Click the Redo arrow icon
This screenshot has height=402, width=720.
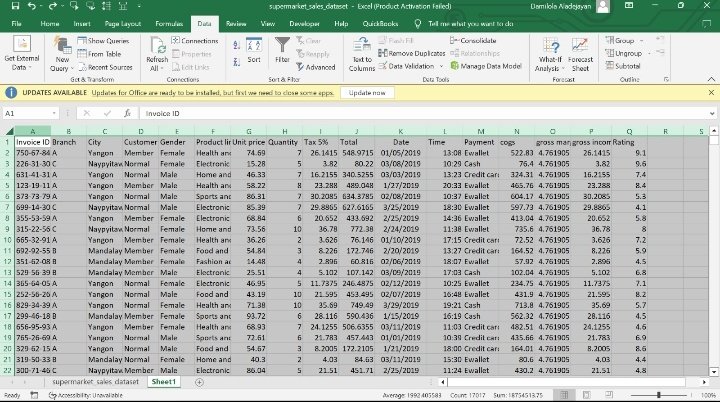click(52, 6)
